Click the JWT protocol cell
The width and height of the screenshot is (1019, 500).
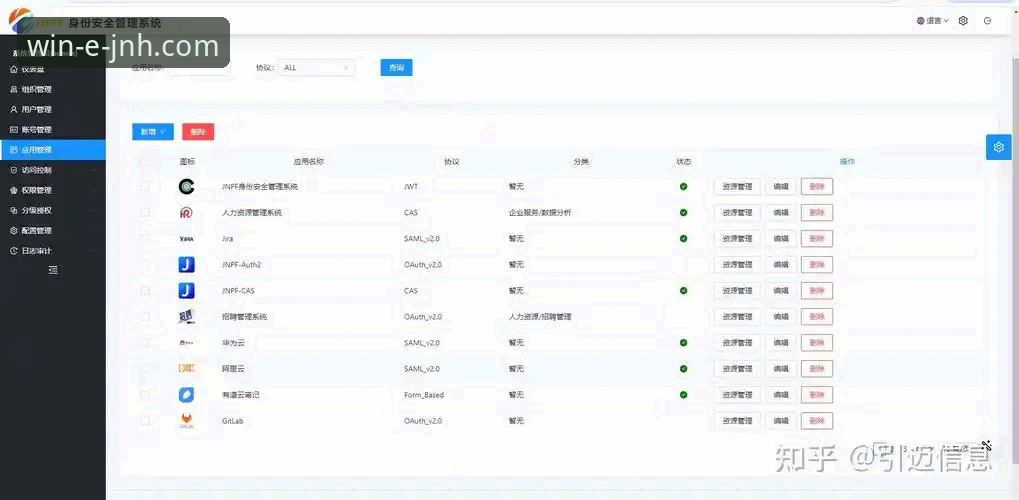pos(411,187)
